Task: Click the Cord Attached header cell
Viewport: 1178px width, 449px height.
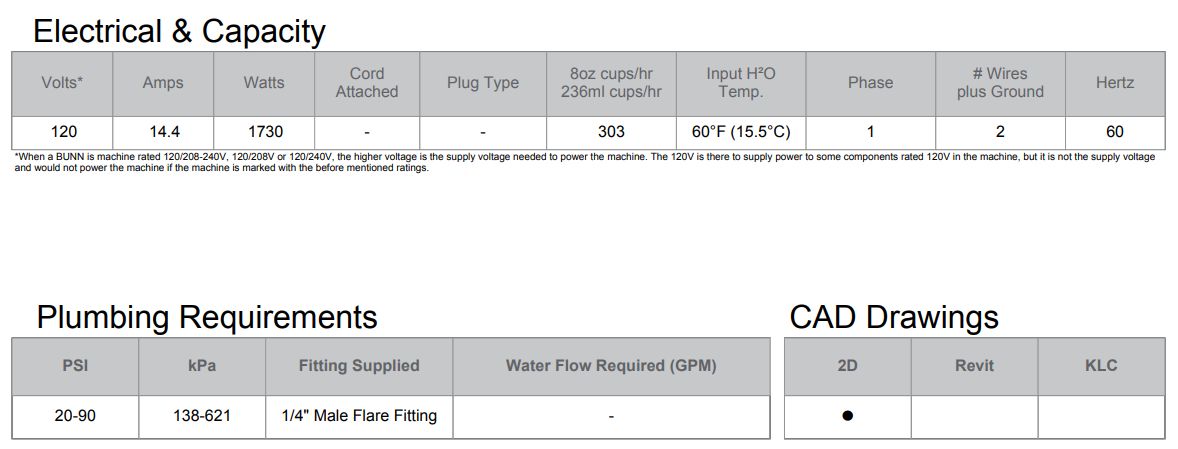Action: tap(367, 83)
